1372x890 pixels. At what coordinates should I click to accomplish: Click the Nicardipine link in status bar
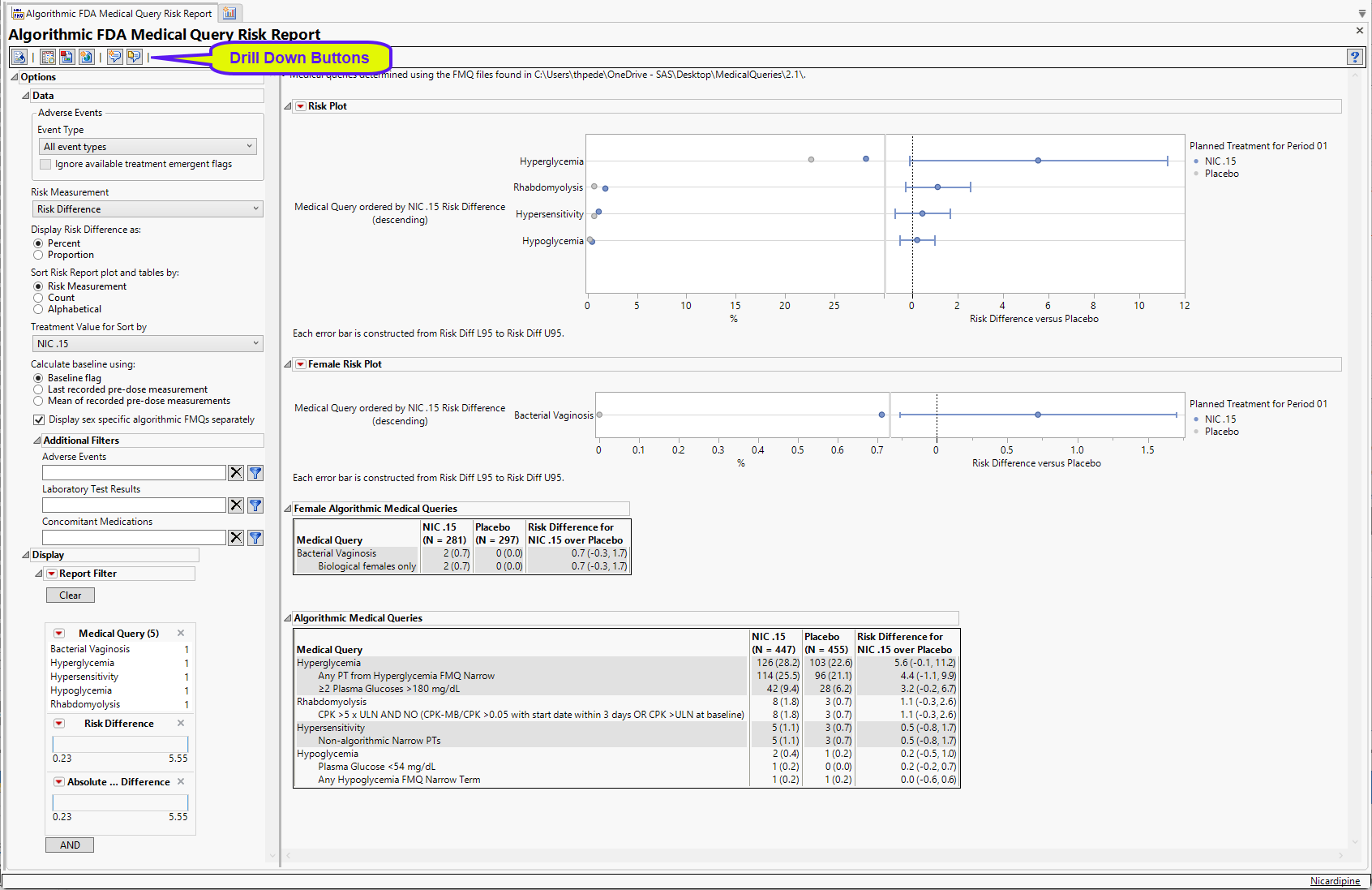point(1335,881)
